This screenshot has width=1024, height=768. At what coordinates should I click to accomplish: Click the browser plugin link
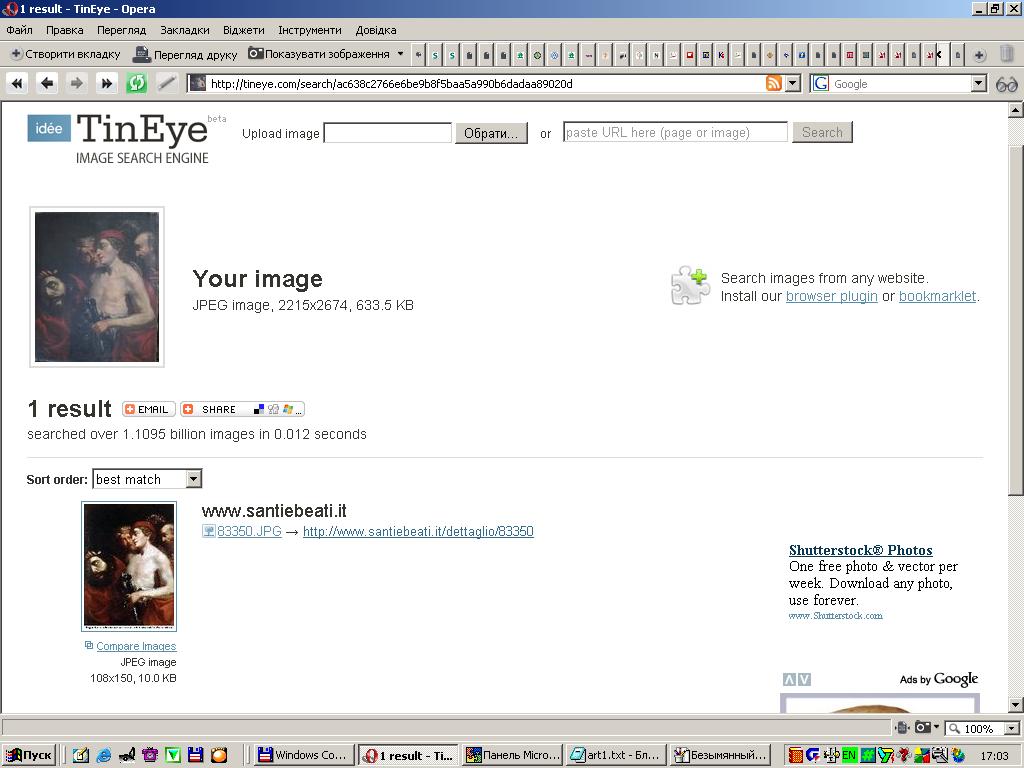(831, 296)
